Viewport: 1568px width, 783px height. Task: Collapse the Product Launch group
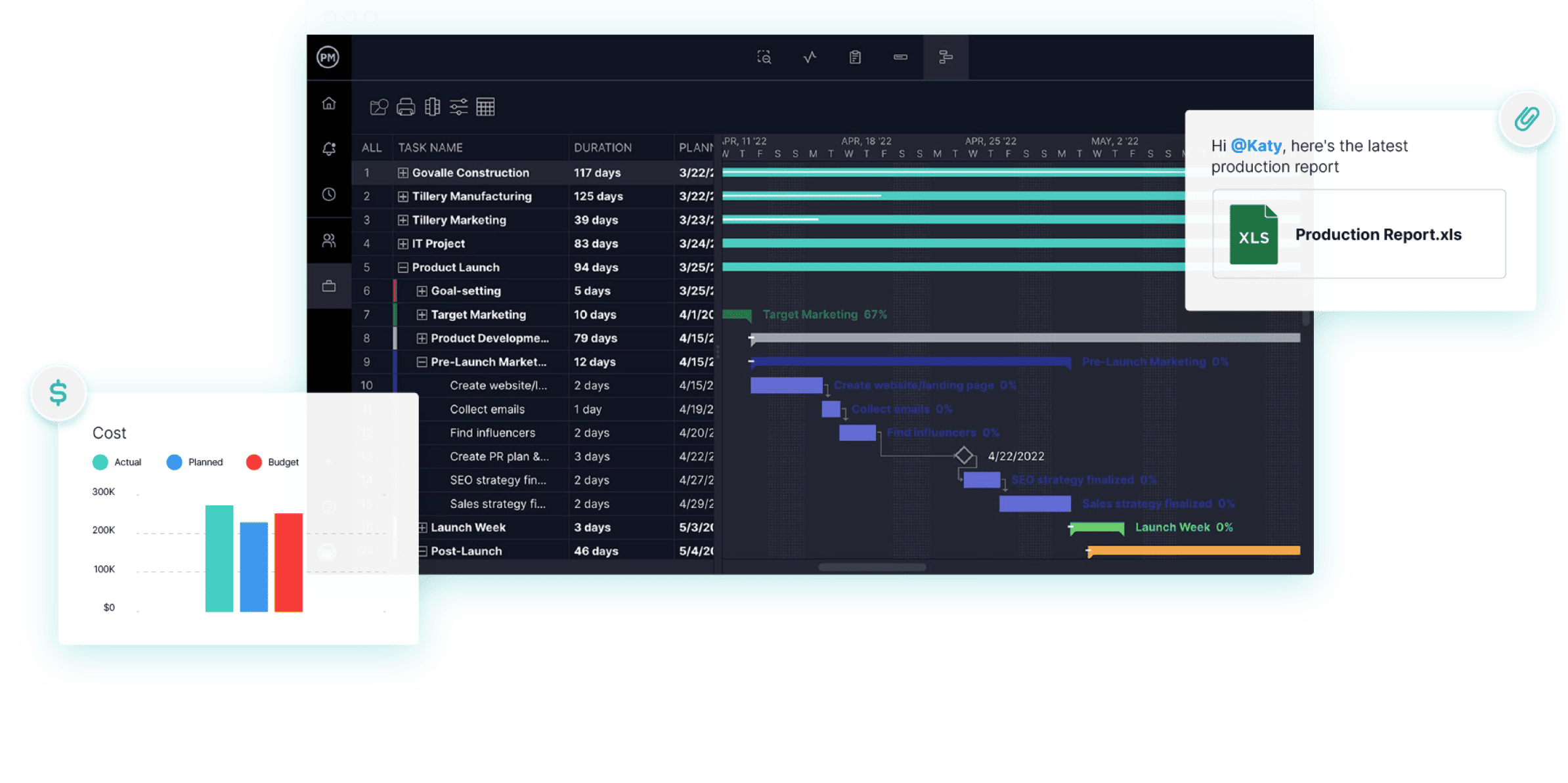pyautogui.click(x=403, y=267)
